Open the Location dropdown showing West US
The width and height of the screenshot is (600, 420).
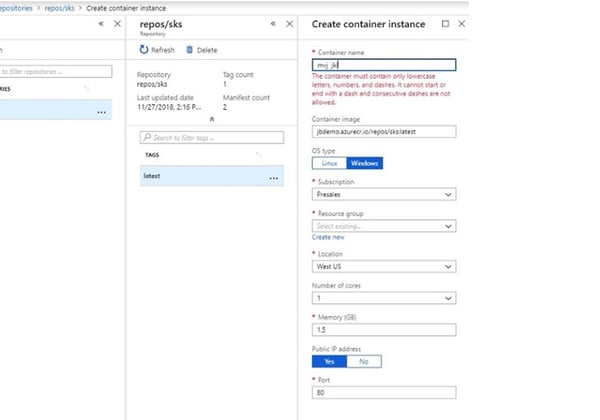click(384, 267)
